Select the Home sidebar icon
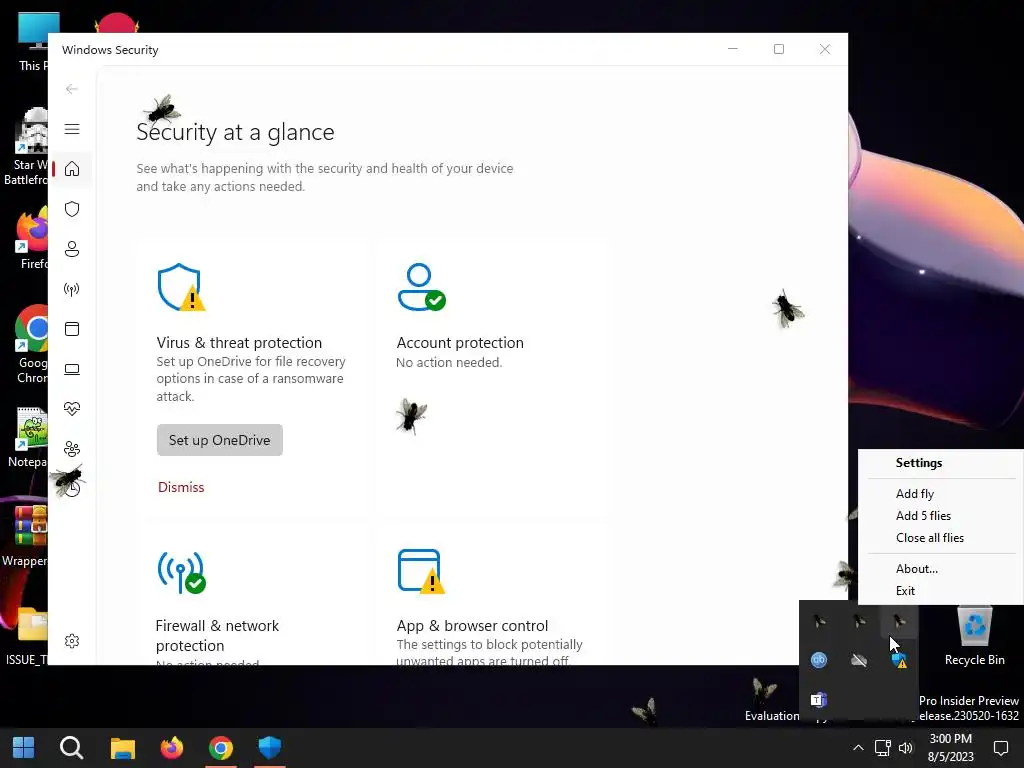 [x=72, y=169]
